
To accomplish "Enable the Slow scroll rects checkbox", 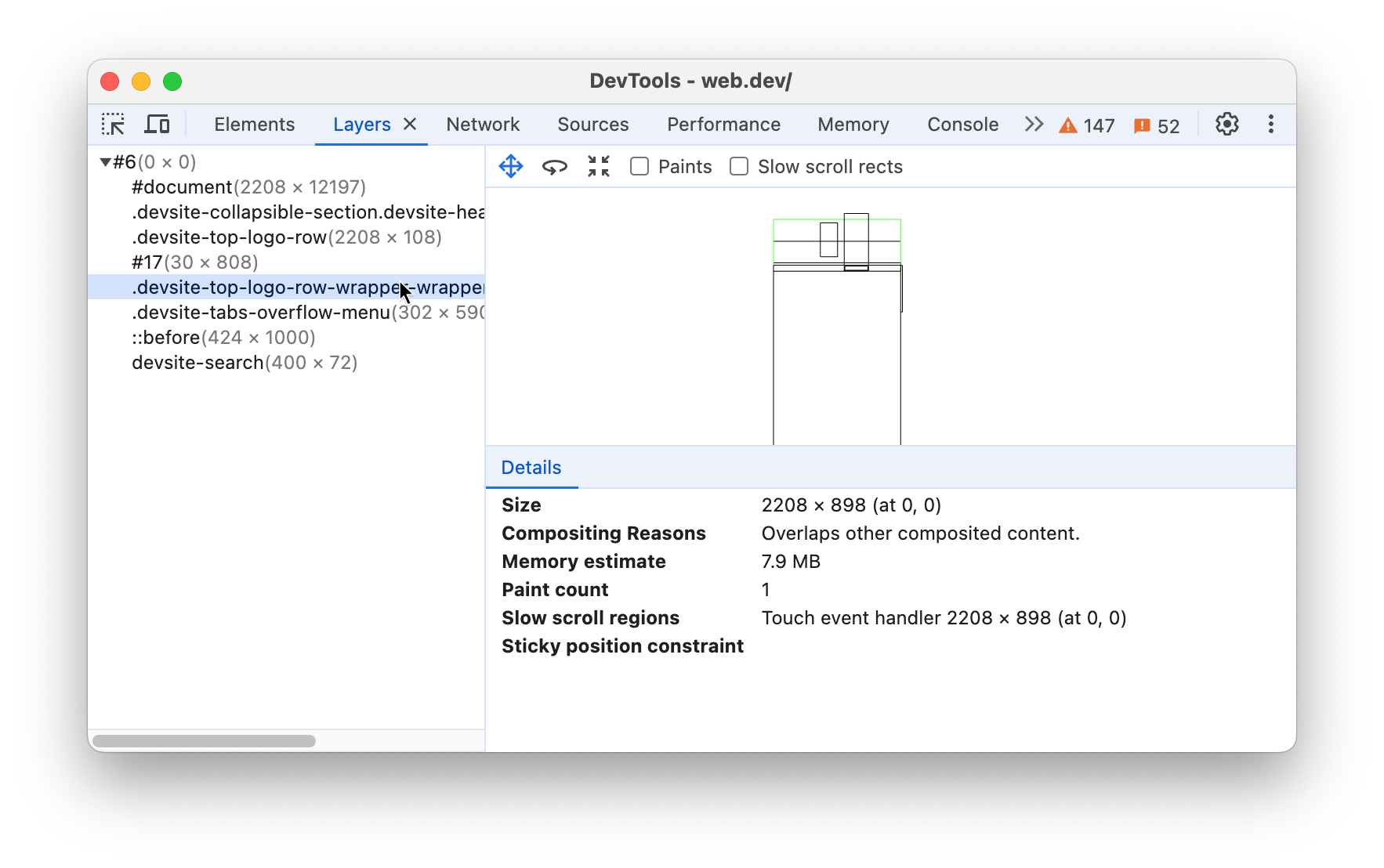I will pos(738,166).
